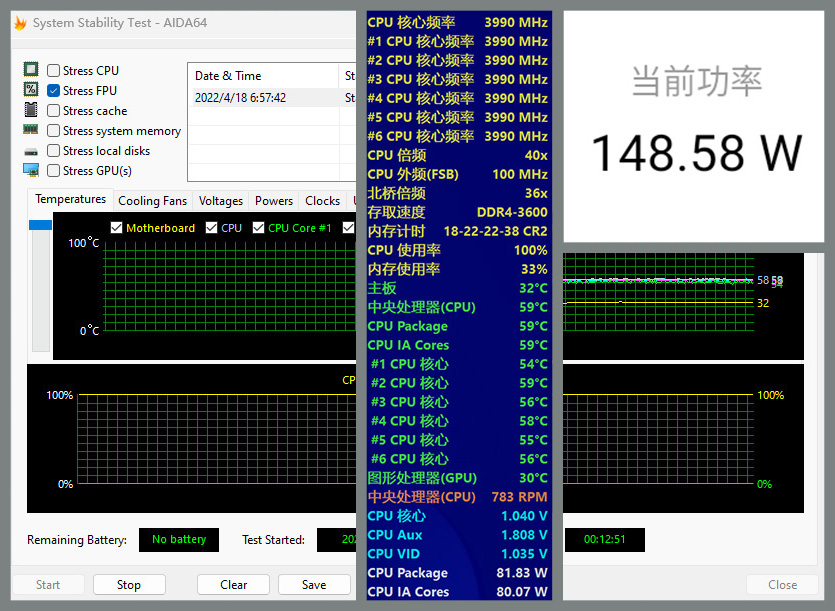Select the Stress CPU icon
The width and height of the screenshot is (835, 611).
[32, 70]
